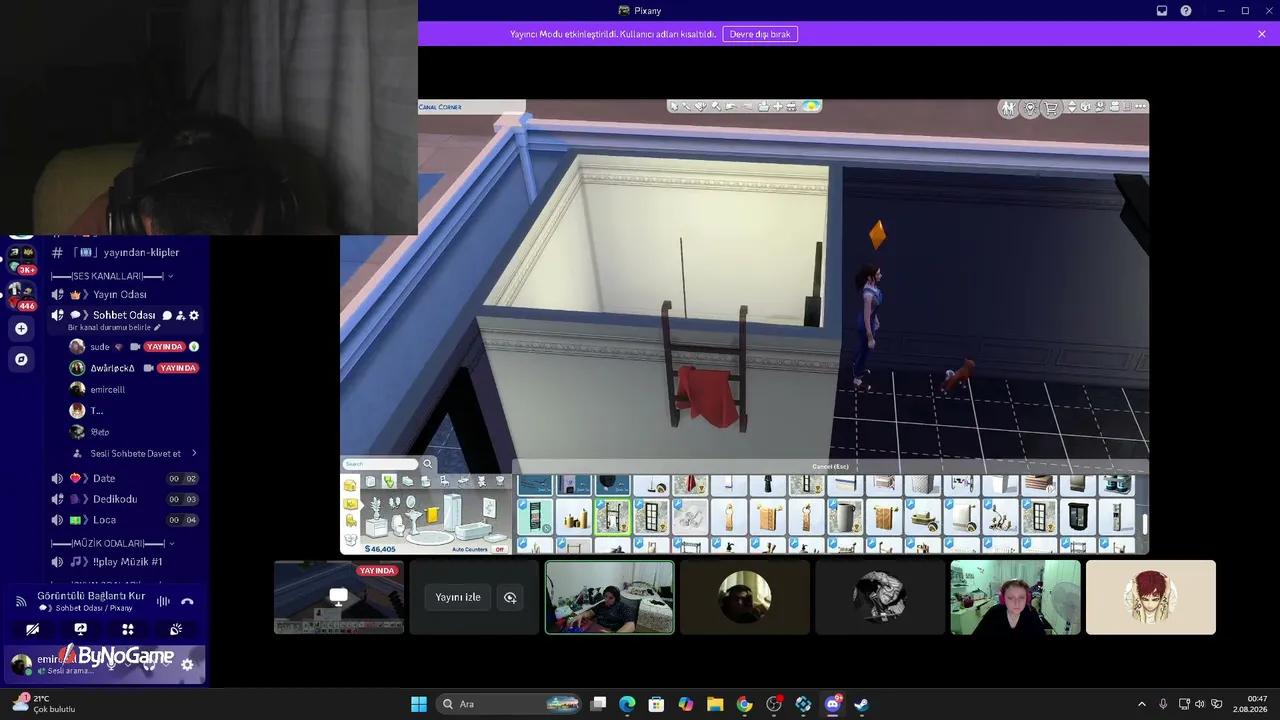
Task: Open Windows Start menu
Action: [x=419, y=704]
